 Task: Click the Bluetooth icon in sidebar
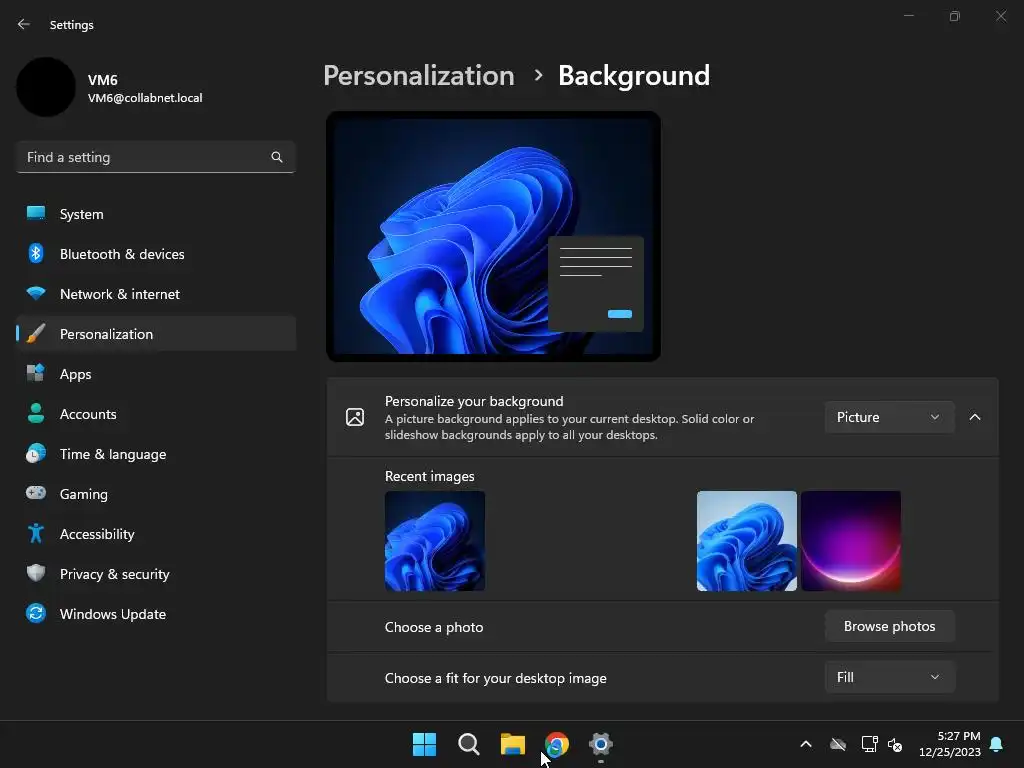coord(36,253)
